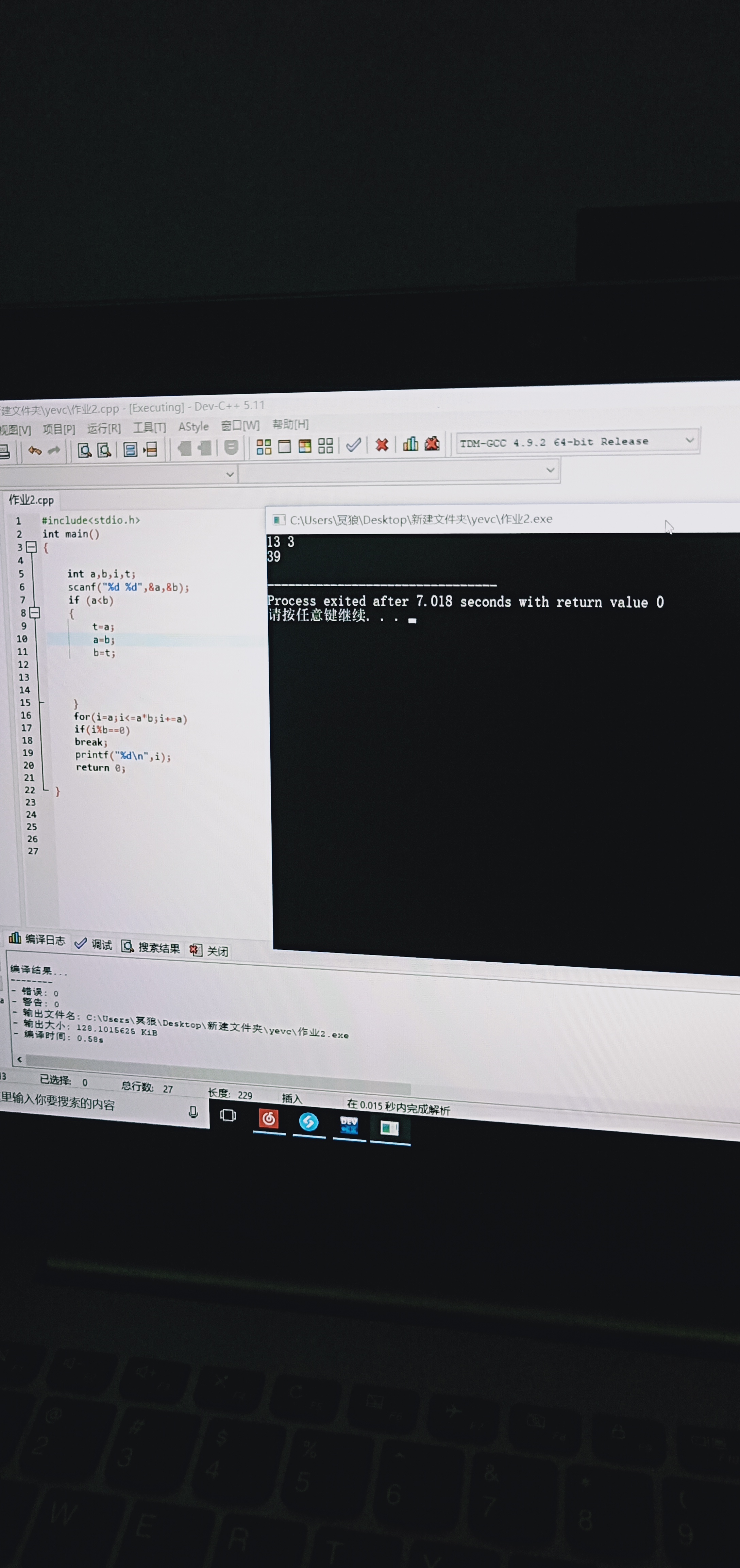The image size is (740, 1568).
Task: Open Replace tool icon in toolbar
Action: coord(105,450)
